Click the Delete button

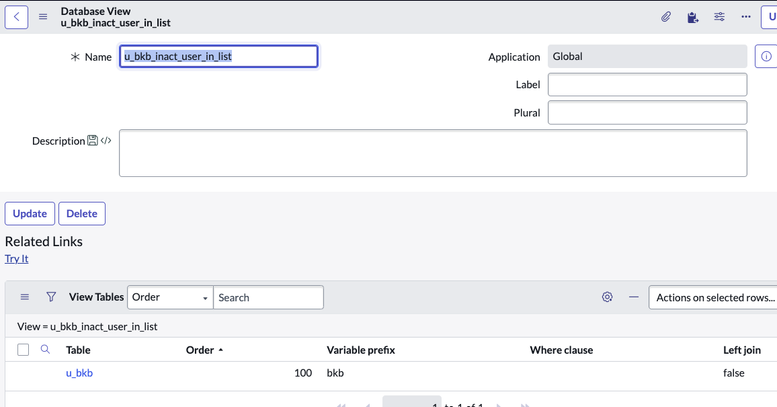(82, 213)
